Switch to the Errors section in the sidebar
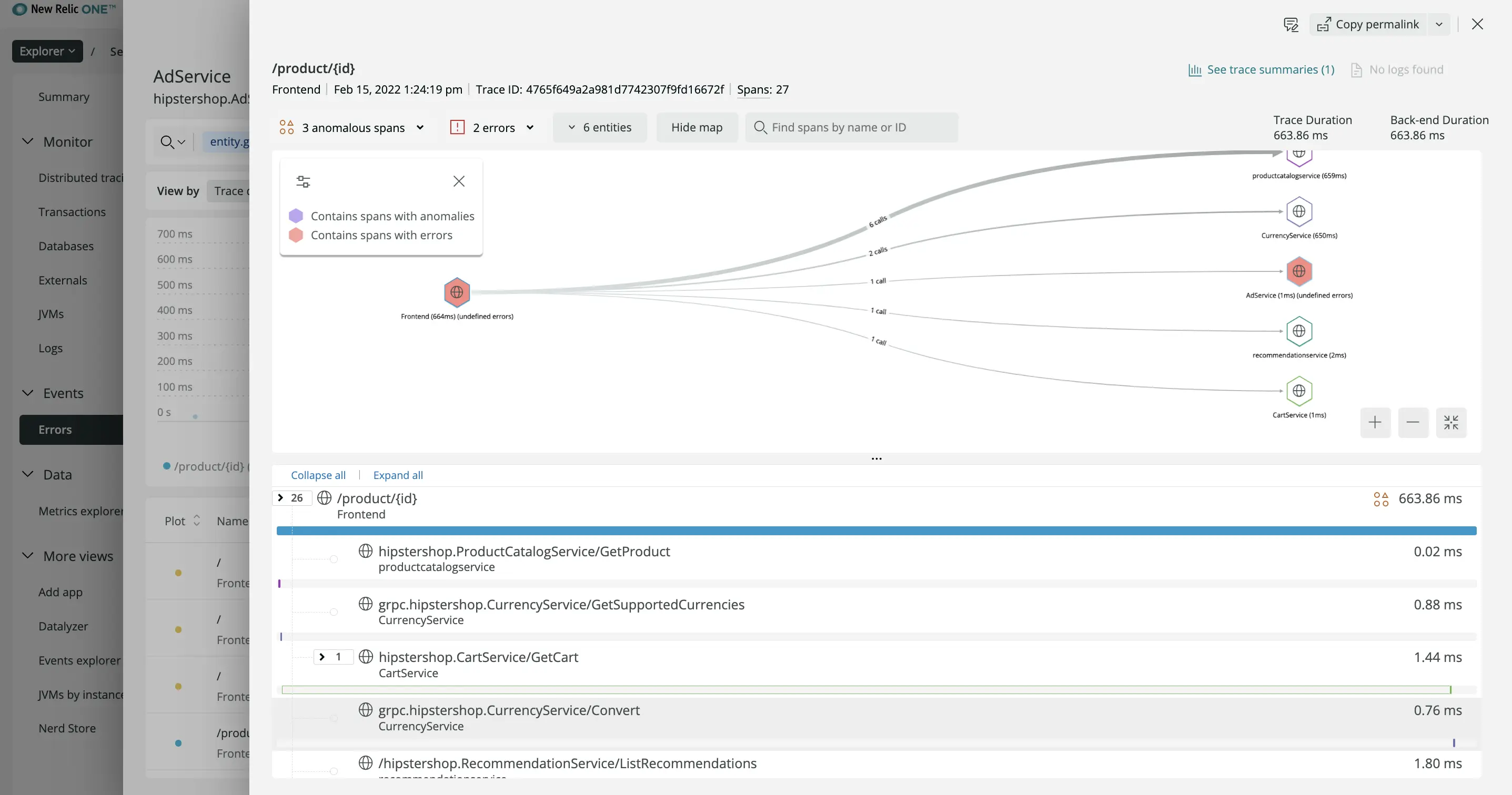The width and height of the screenshot is (1512, 795). pos(55,430)
